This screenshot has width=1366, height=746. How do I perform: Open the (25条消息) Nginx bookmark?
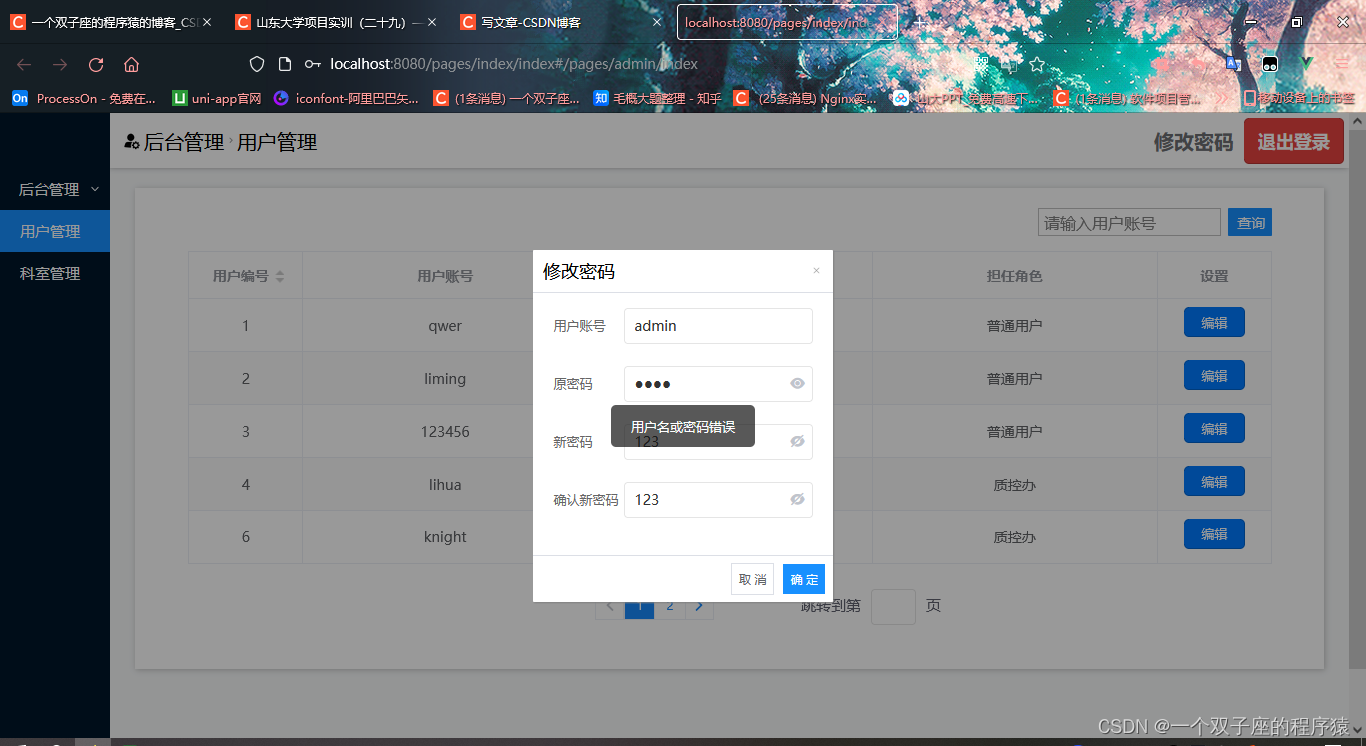806,98
